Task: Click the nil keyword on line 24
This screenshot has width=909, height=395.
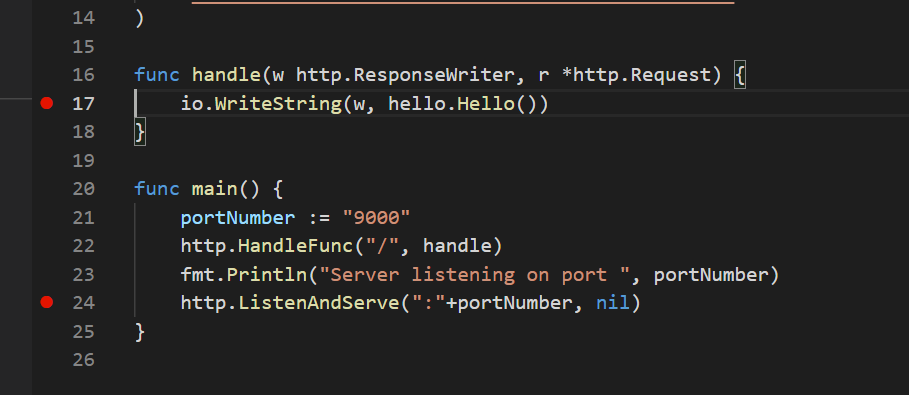Action: tap(613, 302)
